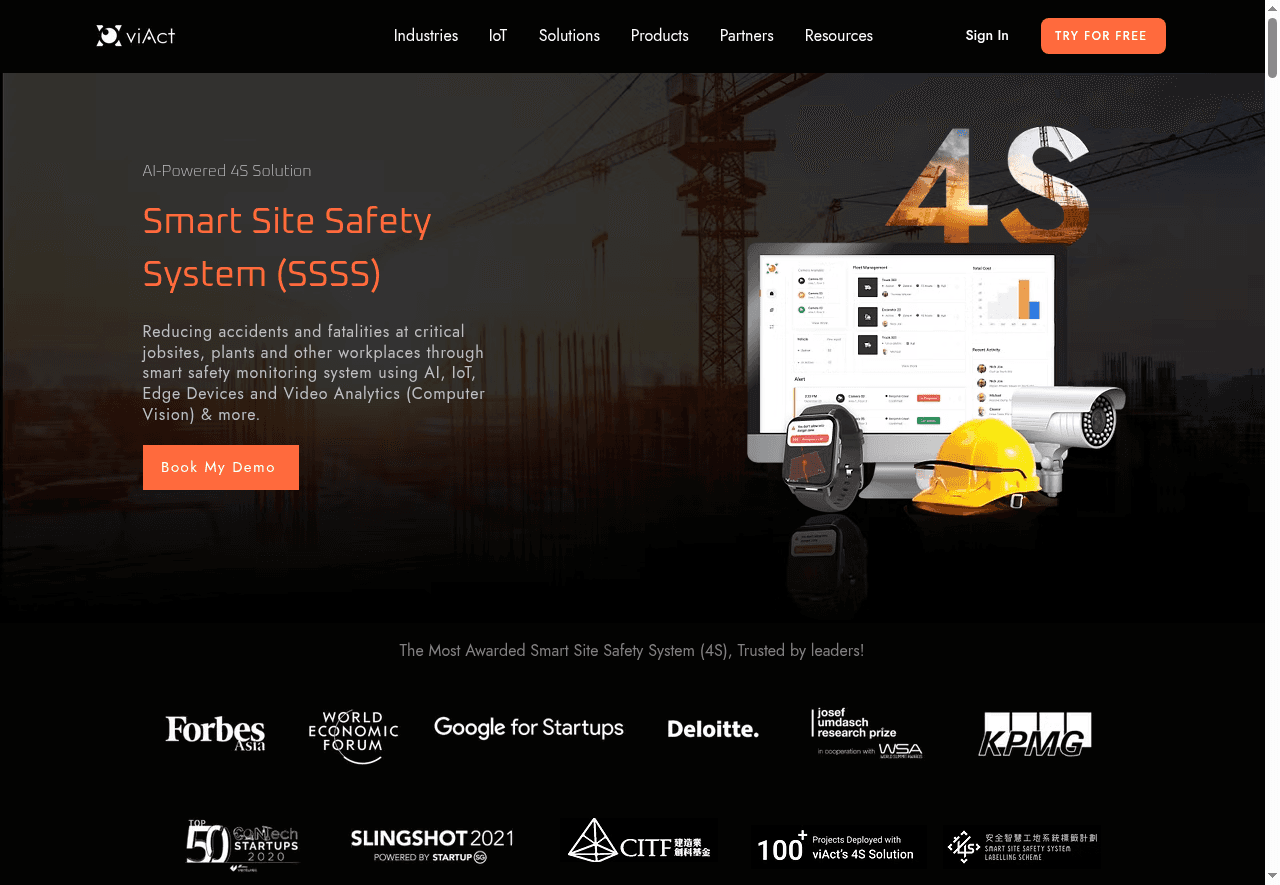Open the IoT menu item
1280x885 pixels.
498,36
